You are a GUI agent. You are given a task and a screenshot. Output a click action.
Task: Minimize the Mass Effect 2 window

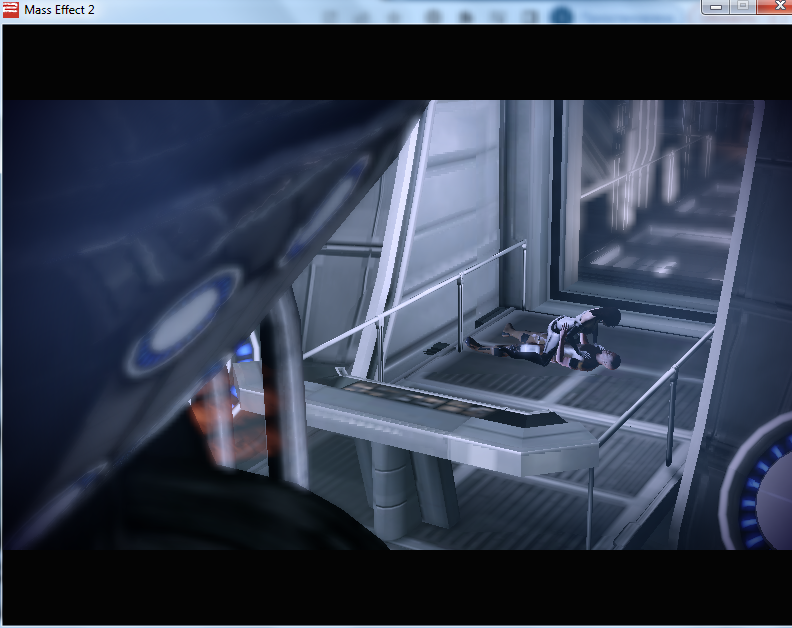coord(715,6)
